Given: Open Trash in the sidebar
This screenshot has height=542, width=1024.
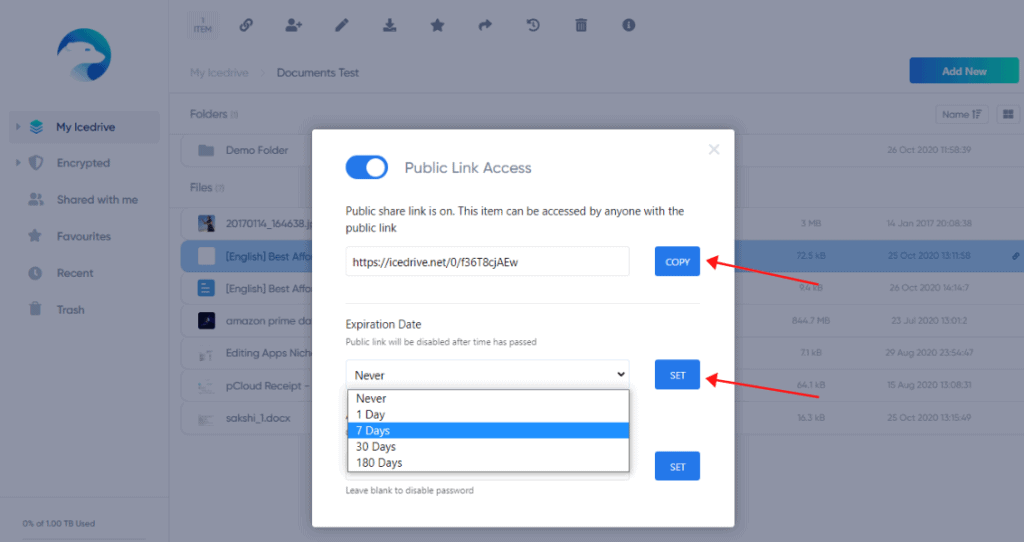Looking at the screenshot, I should pyautogui.click(x=70, y=310).
